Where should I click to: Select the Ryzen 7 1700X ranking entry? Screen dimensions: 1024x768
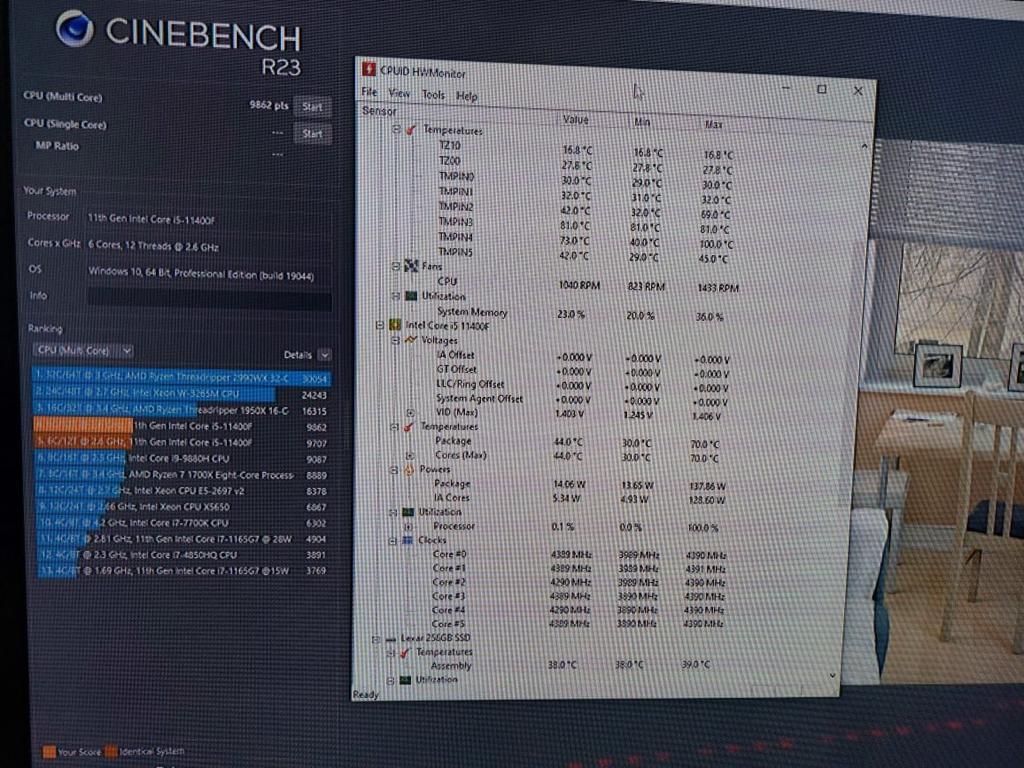181,475
